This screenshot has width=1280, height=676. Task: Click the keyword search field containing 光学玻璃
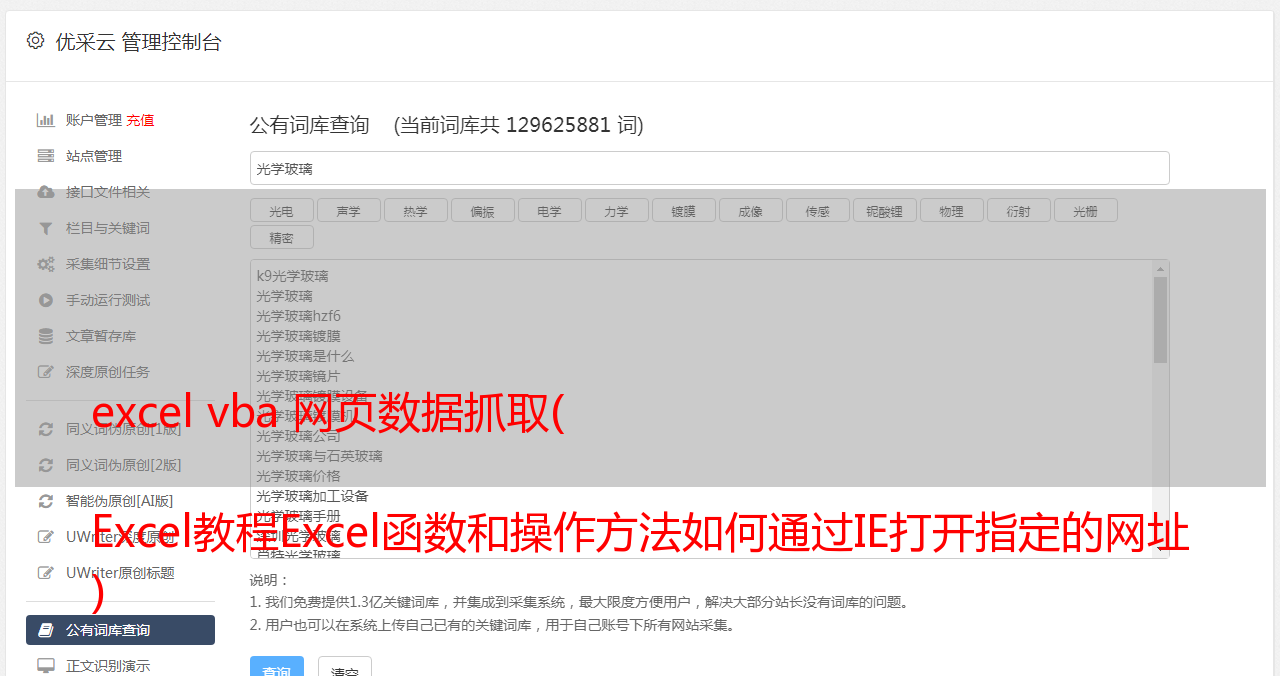[x=709, y=168]
